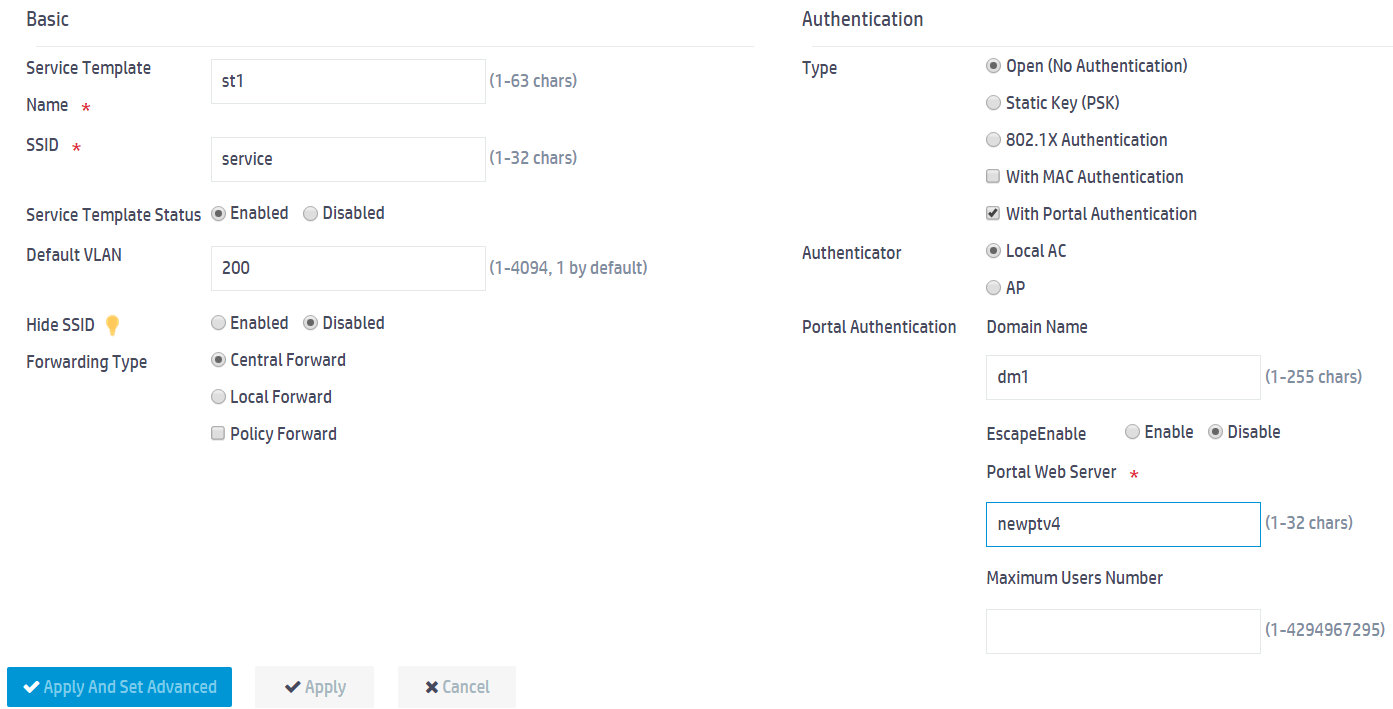This screenshot has width=1393, height=709.
Task: Click the Default VLAN label
Action: tap(74, 255)
